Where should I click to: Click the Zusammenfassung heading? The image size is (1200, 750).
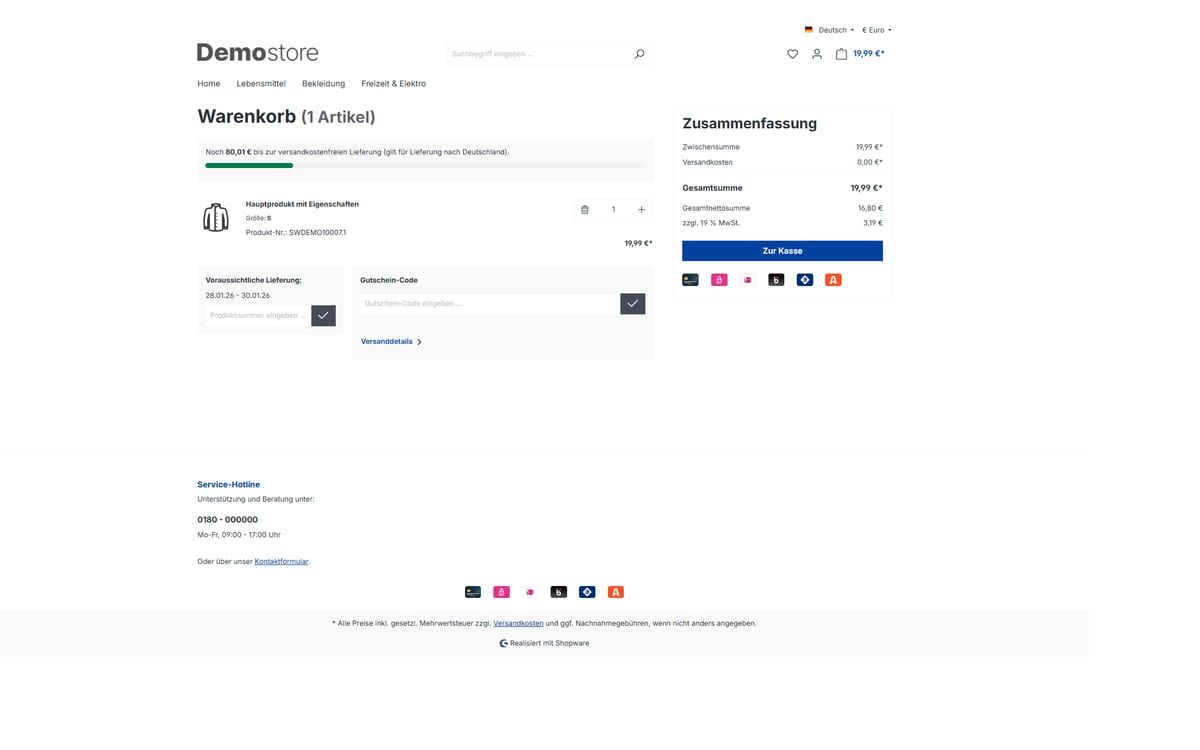tap(750, 124)
